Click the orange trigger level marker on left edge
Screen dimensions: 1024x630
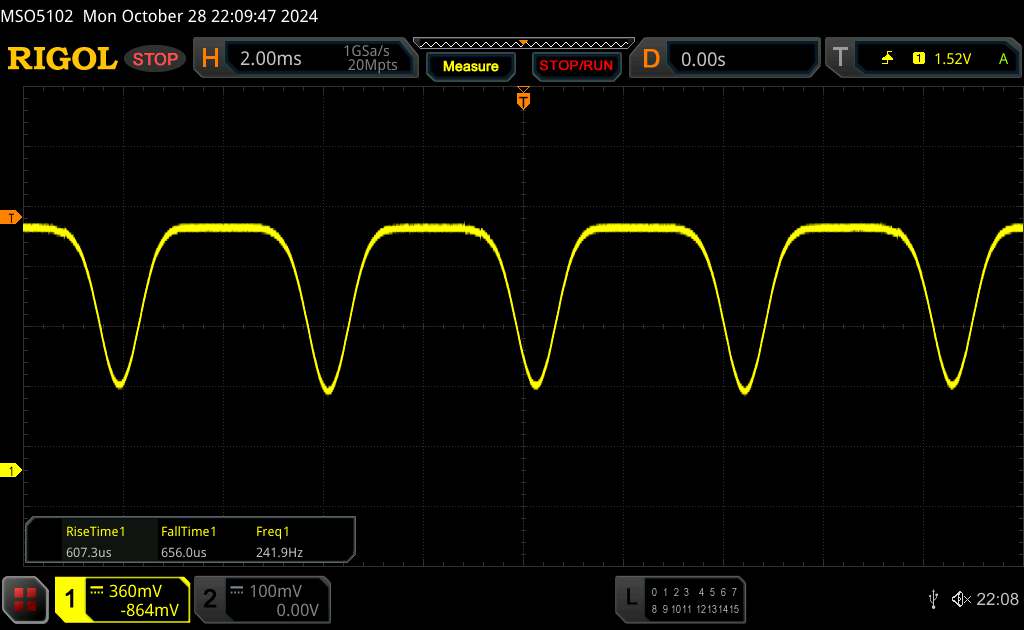(x=12, y=217)
